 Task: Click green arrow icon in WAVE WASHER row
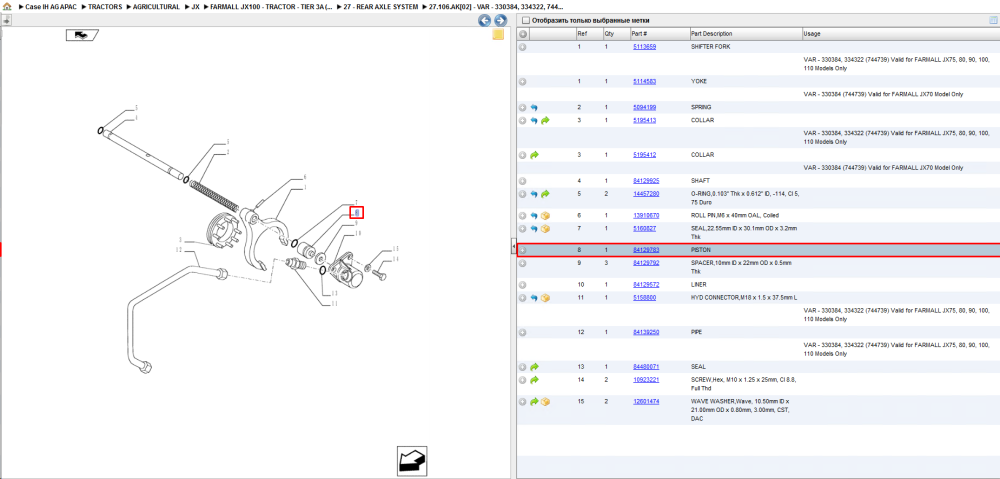[x=534, y=402]
